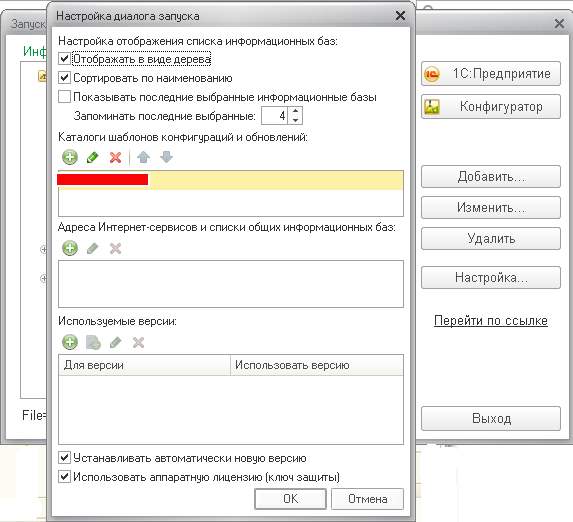Add a new Internet service address
The width and height of the screenshot is (573, 522).
click(x=69, y=249)
